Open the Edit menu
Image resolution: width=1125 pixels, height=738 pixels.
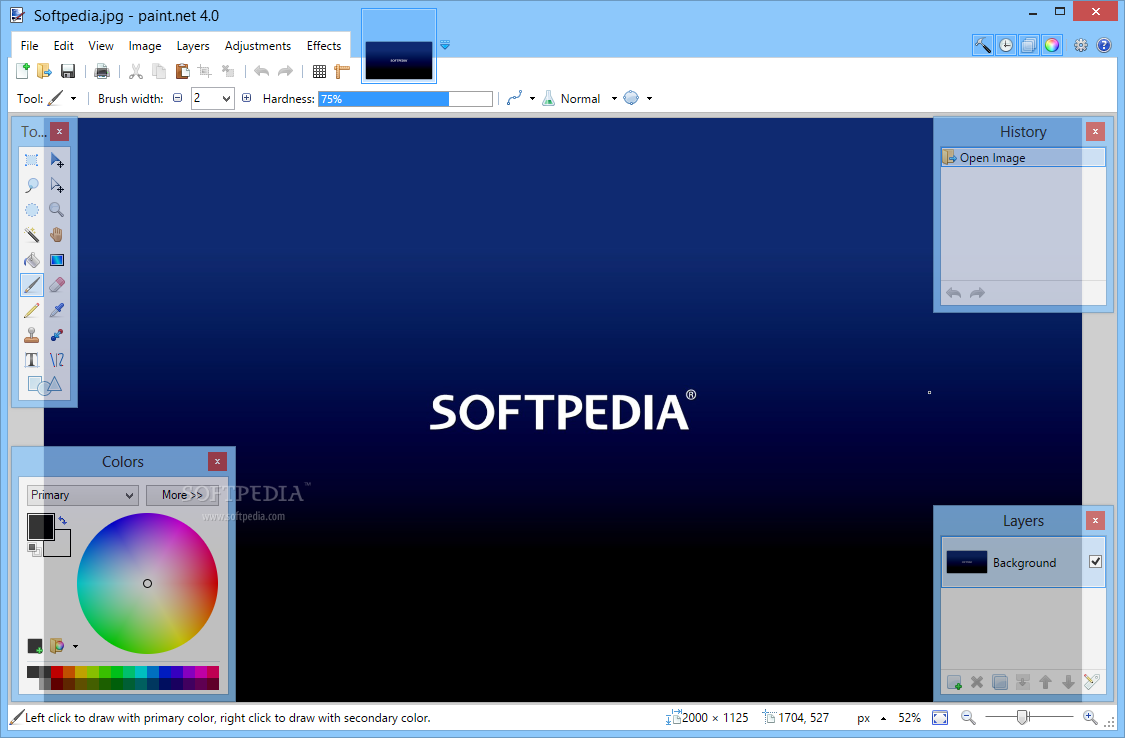tap(63, 45)
